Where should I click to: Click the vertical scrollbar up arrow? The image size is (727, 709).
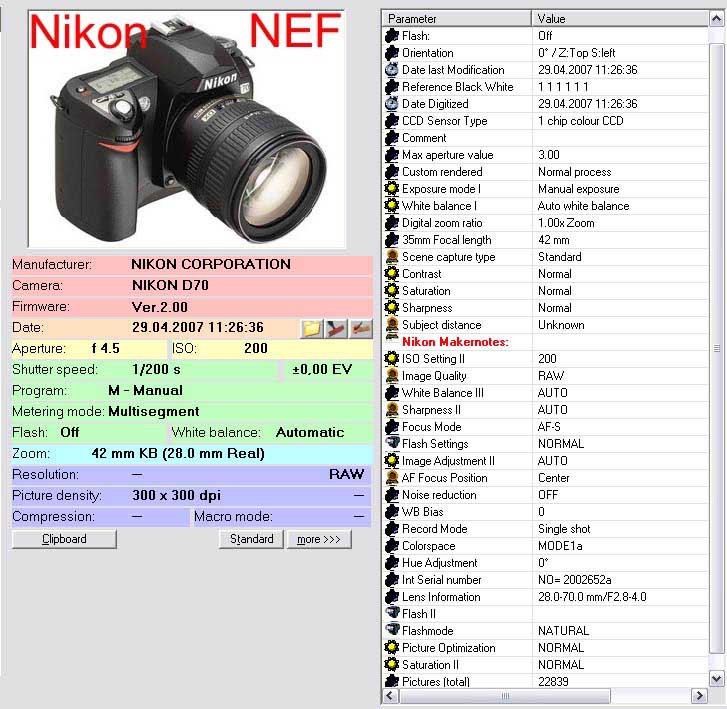coord(716,19)
